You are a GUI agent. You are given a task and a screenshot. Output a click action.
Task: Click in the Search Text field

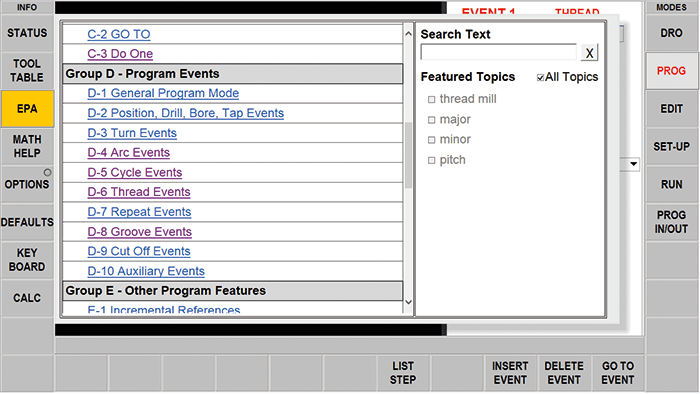click(x=498, y=53)
